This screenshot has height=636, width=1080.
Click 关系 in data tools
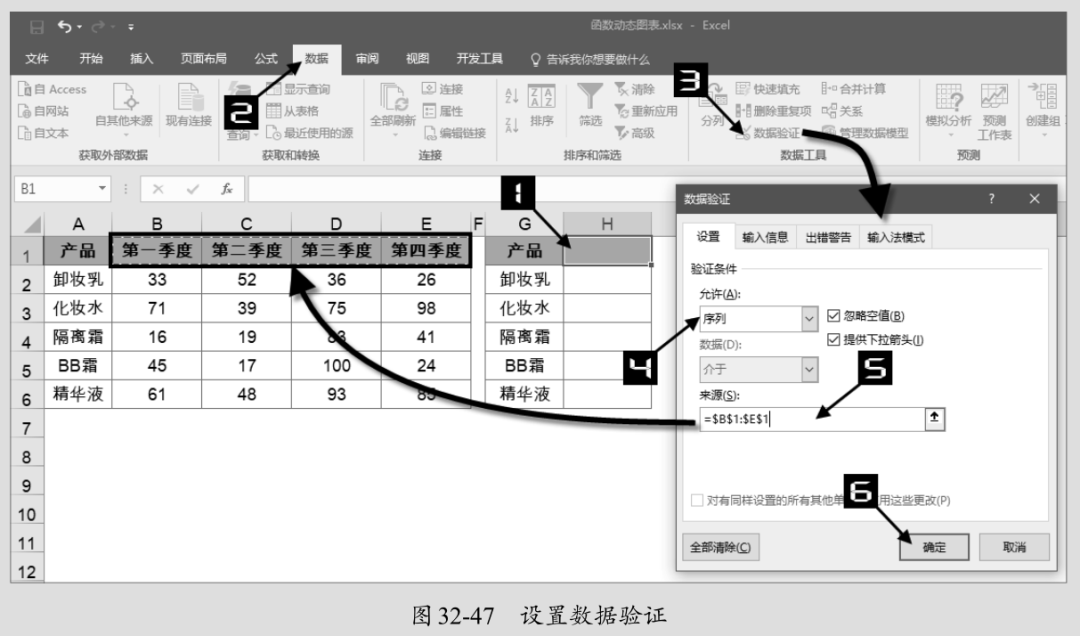(x=842, y=111)
